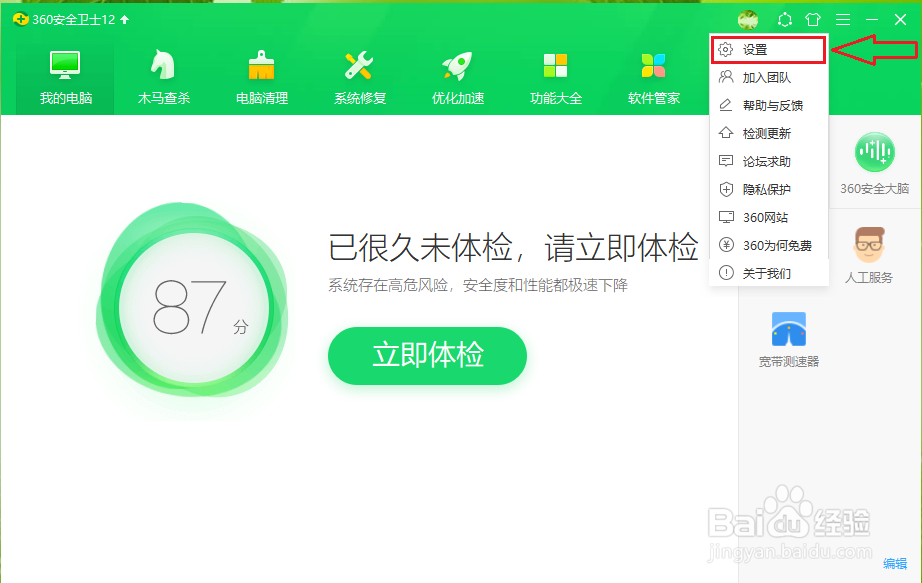Image resolution: width=922 pixels, height=583 pixels.
Task: Choose 加入团队 menu item
Action: (769, 77)
